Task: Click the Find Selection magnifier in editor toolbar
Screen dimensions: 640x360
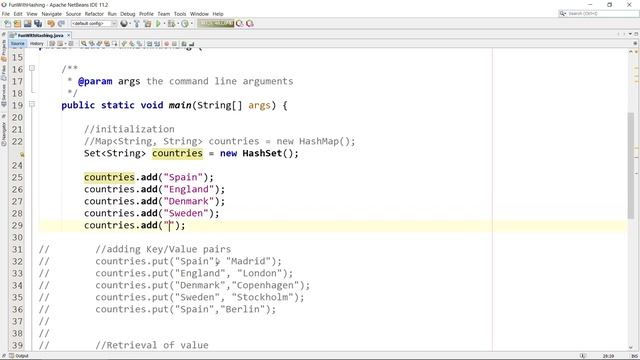Action: 84,43
